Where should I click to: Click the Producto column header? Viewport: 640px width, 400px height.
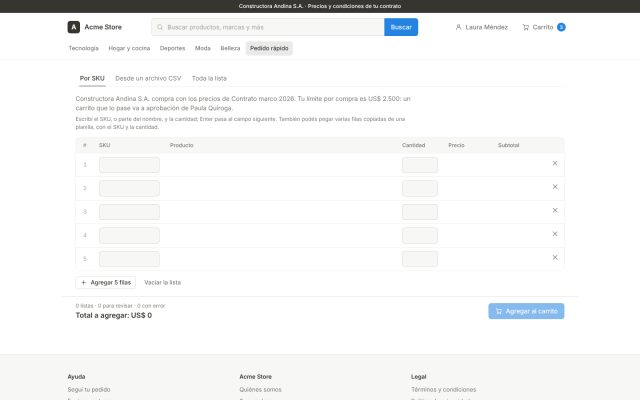coord(182,145)
